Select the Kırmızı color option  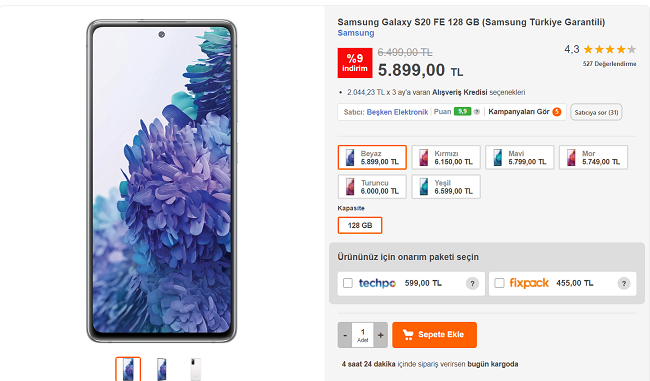pos(446,158)
